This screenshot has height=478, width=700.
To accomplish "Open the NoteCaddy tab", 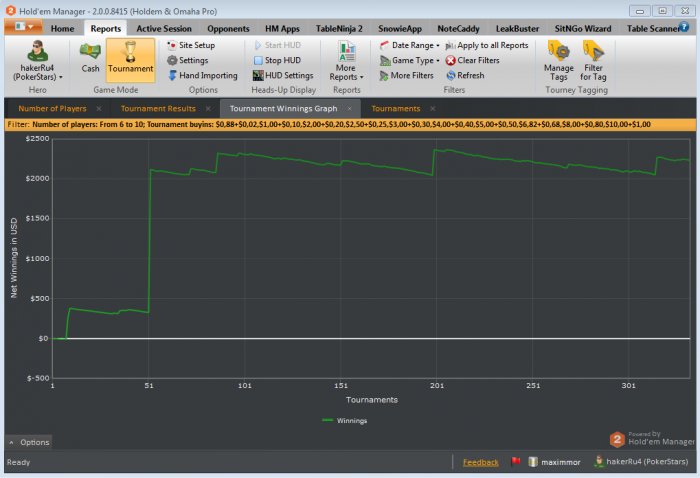I will [458, 29].
